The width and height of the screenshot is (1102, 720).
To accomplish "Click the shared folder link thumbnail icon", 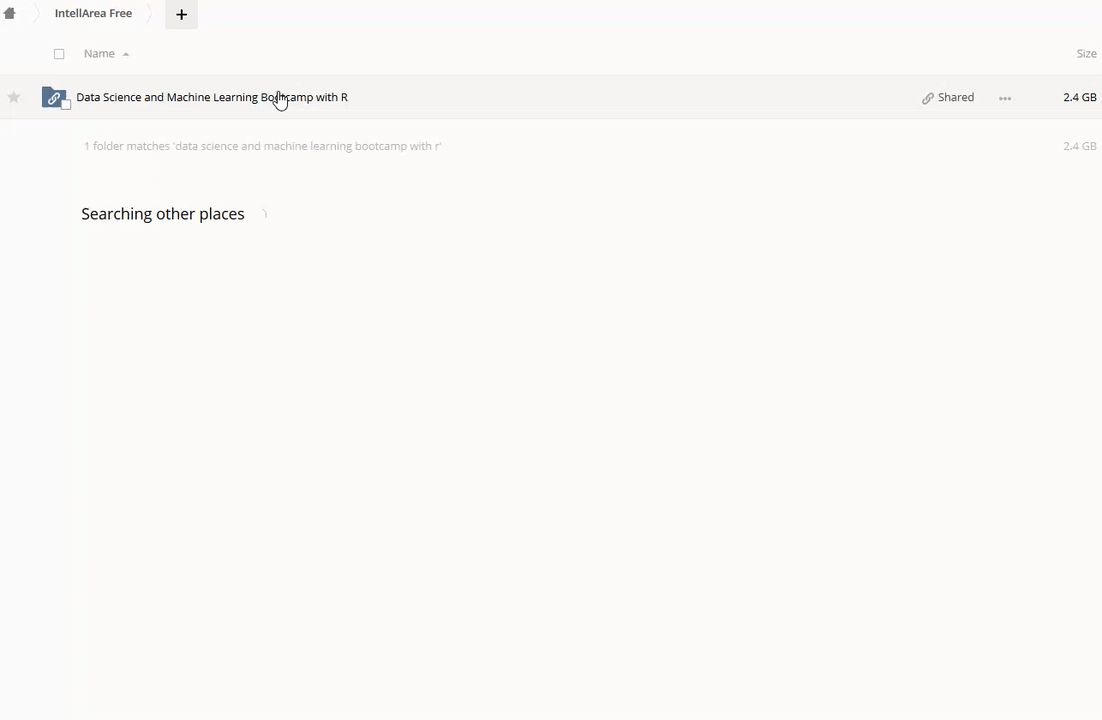I will point(53,97).
